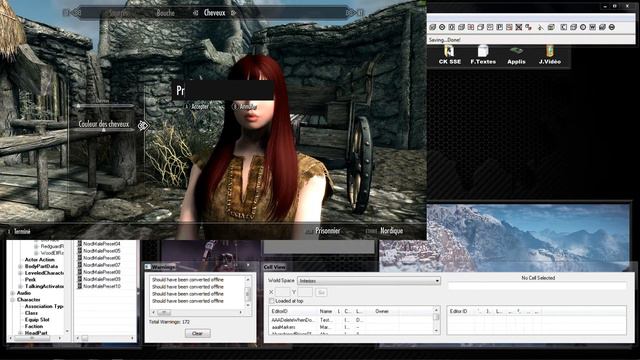Click the Warnings list horizontal scrollbar
The image size is (640, 360).
pyautogui.click(x=197, y=312)
